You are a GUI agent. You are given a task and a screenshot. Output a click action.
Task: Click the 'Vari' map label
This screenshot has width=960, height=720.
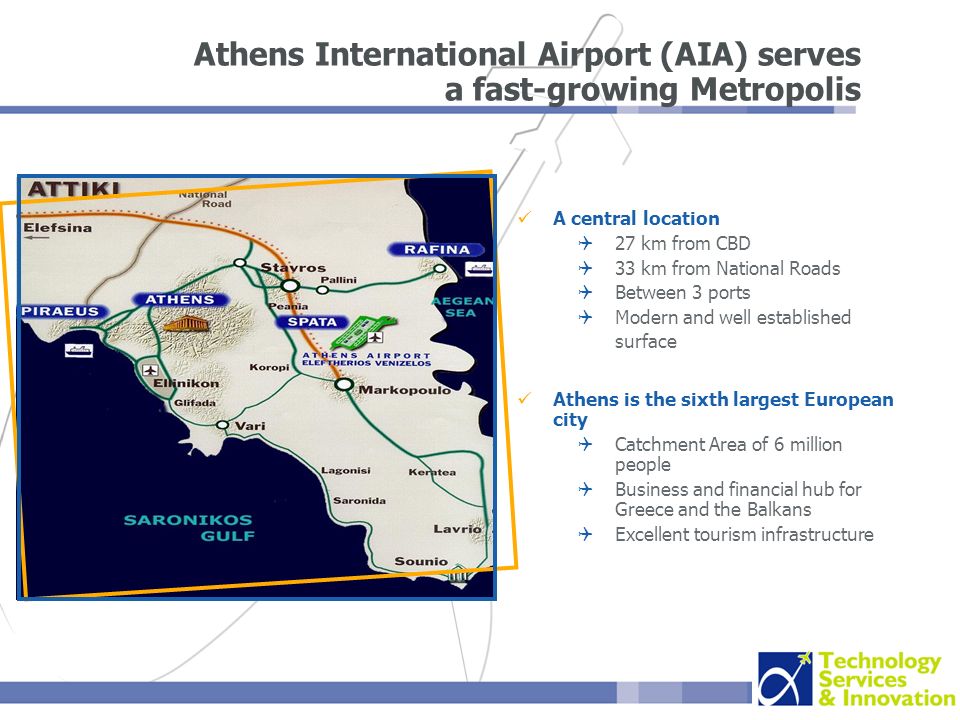tap(250, 426)
